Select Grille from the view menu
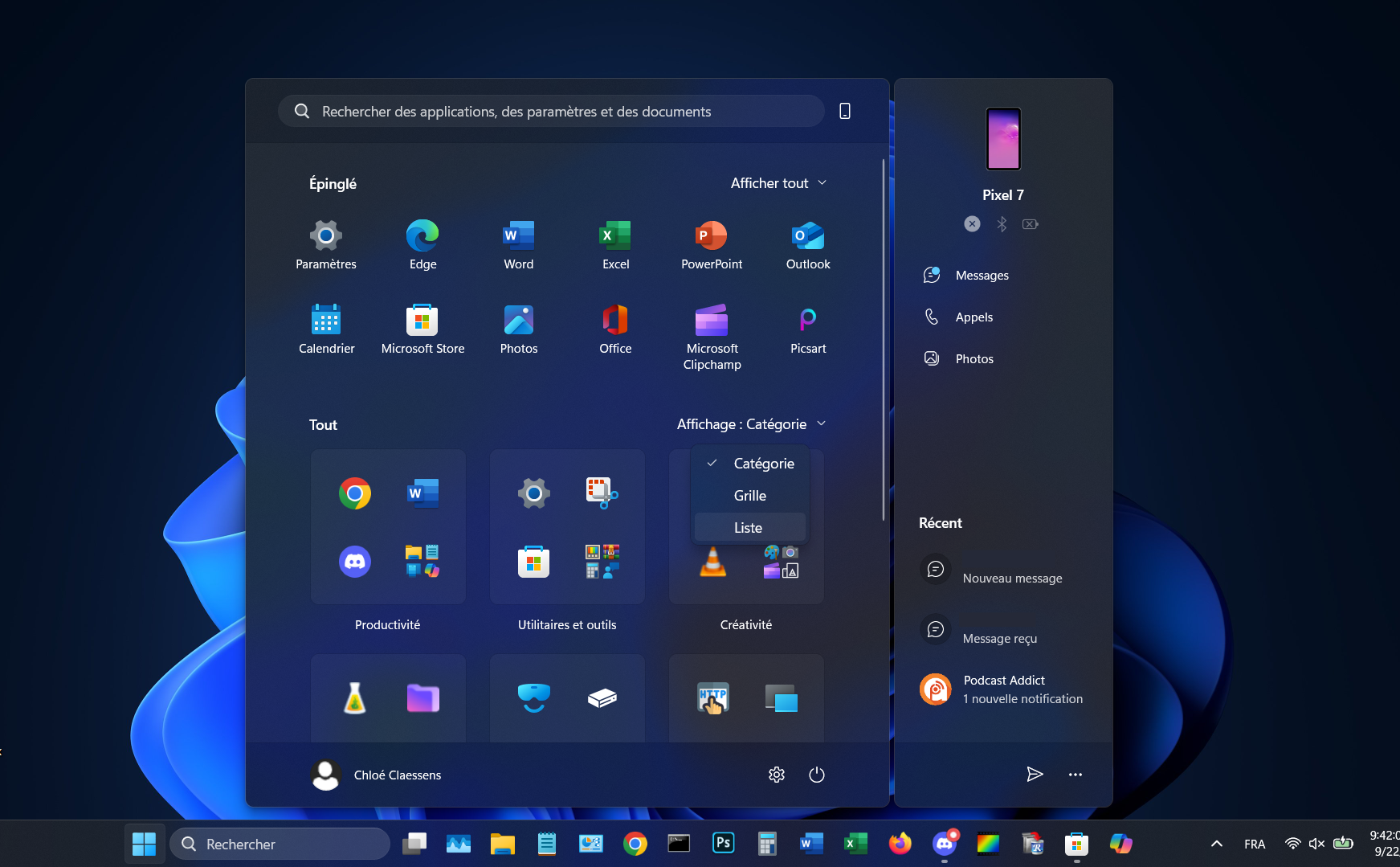 (749, 495)
